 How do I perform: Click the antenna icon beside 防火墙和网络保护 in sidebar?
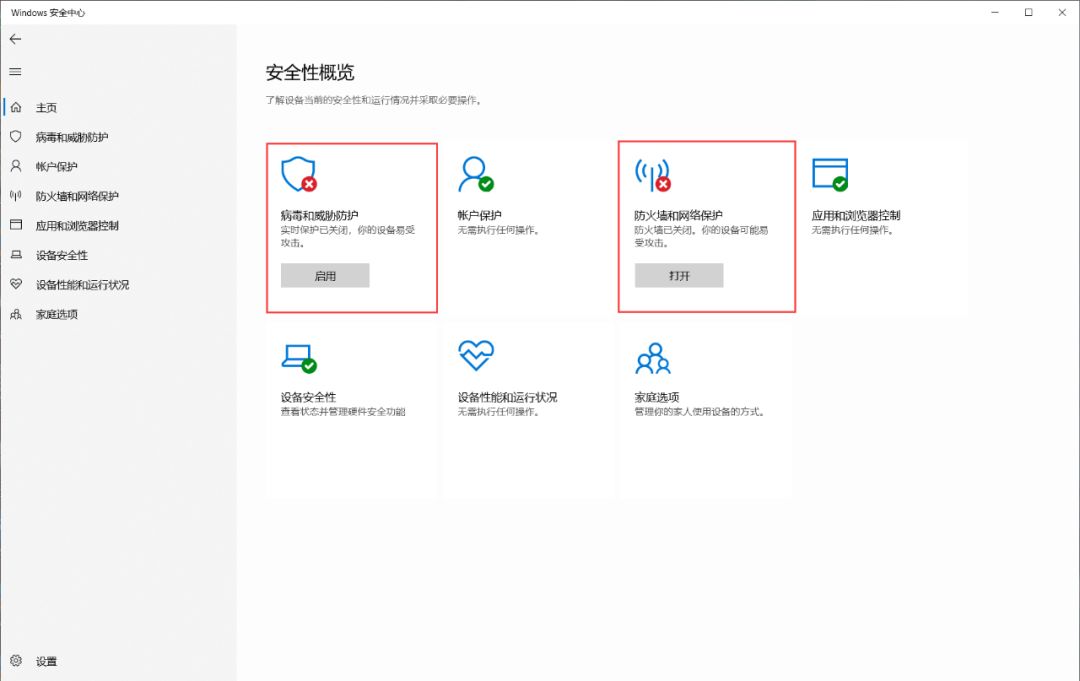(x=16, y=196)
